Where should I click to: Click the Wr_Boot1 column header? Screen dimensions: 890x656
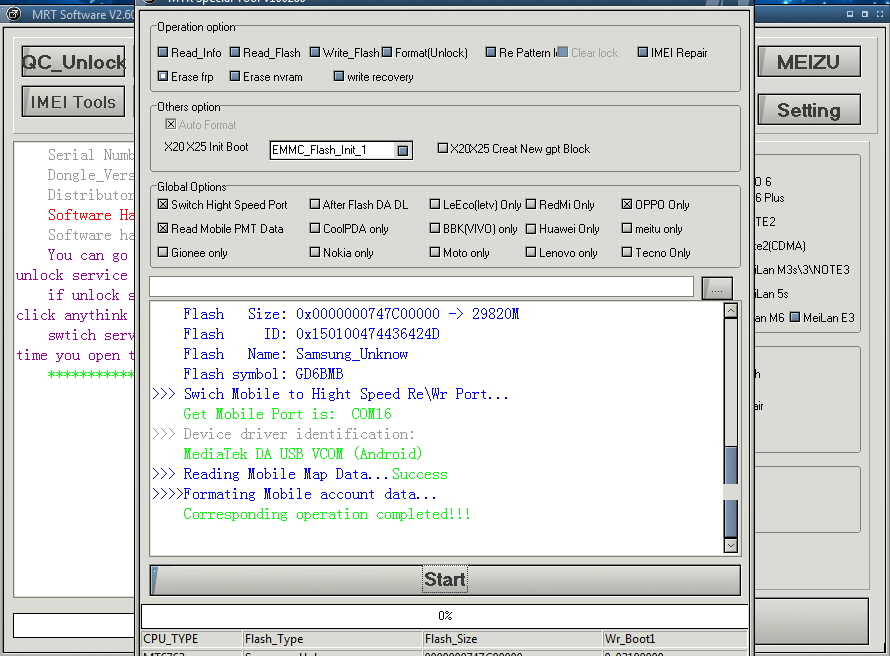click(675, 639)
